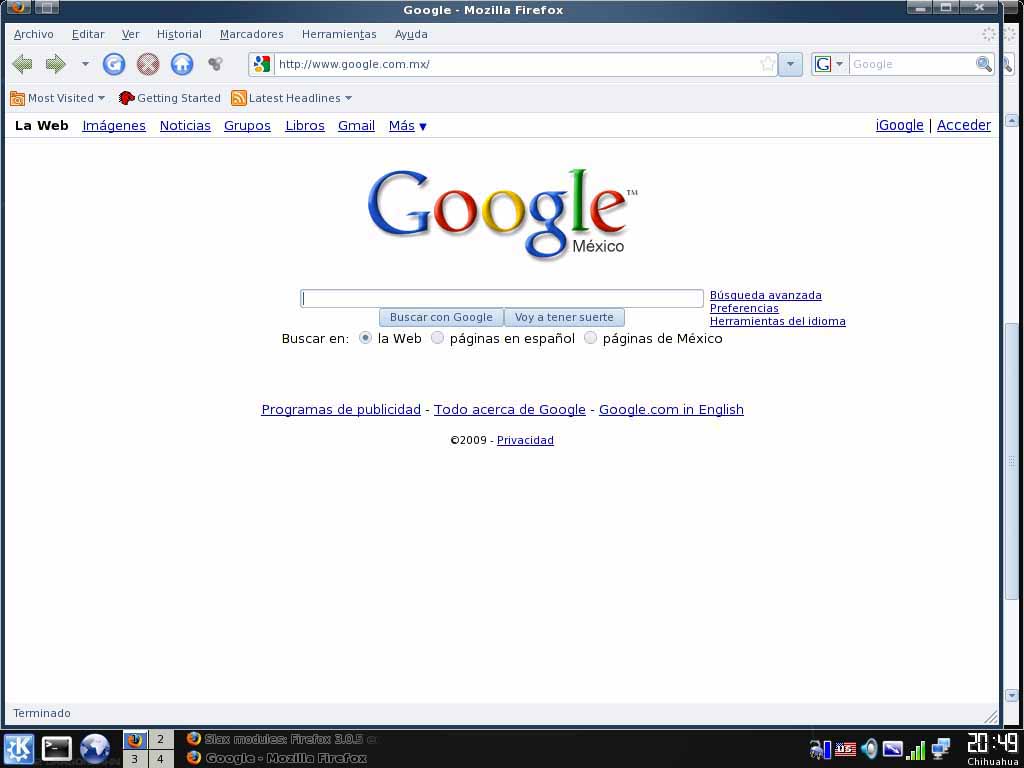Open the Editar menu
This screenshot has height=768, width=1024.
88,35
